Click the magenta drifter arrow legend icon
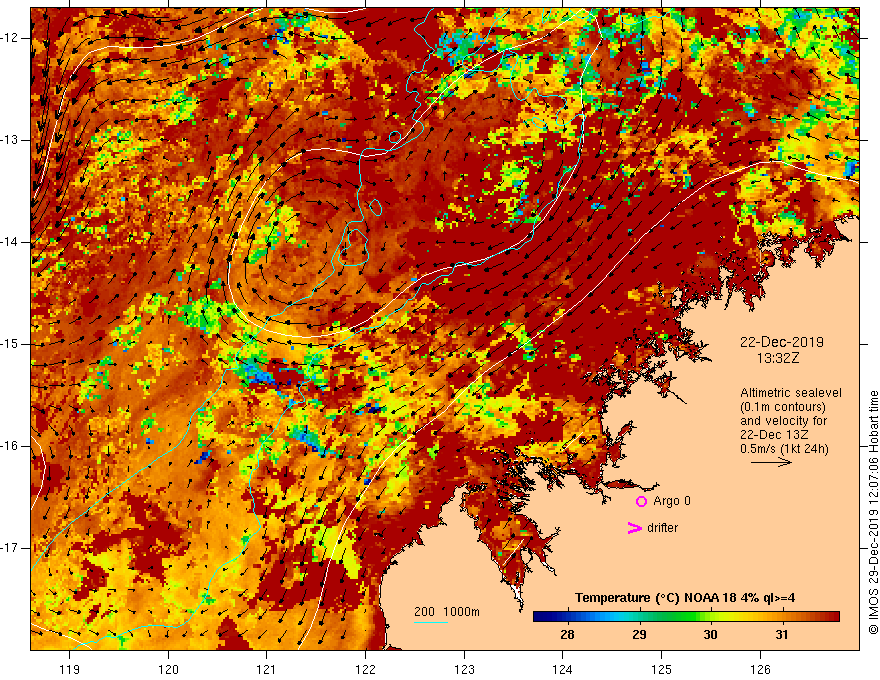Viewport: 880px width, 680px height. click(634, 528)
